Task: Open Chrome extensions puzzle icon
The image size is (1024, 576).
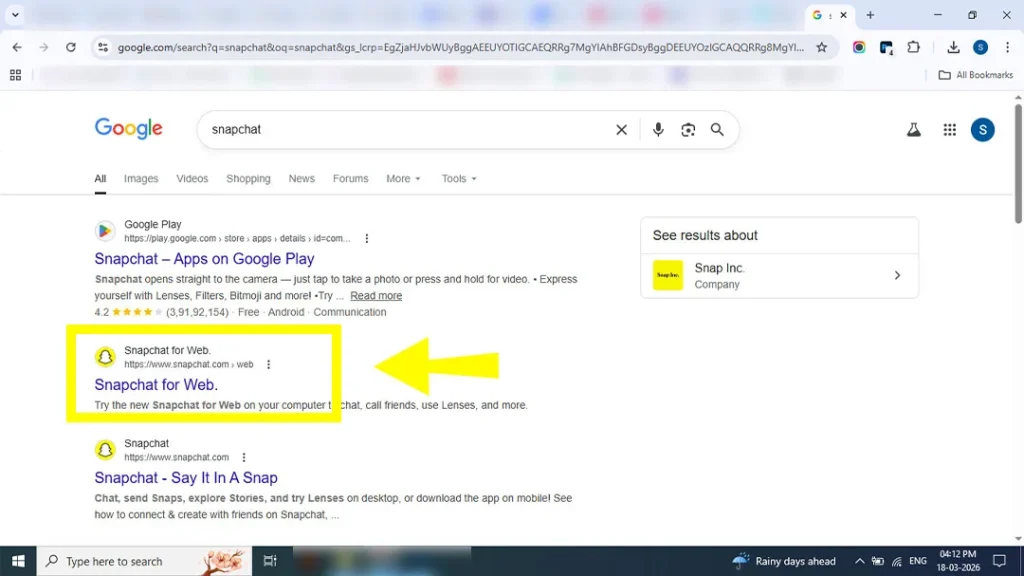Action: point(913,47)
